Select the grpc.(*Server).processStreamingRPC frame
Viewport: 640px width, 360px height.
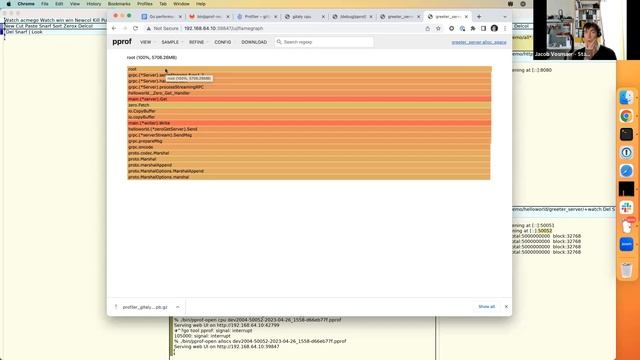point(309,87)
